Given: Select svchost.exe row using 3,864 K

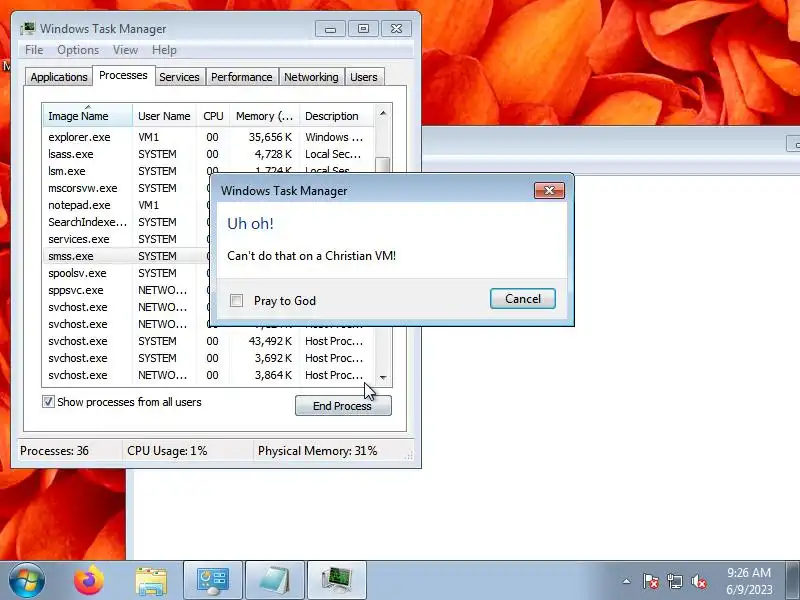Looking at the screenshot, I should (208, 375).
